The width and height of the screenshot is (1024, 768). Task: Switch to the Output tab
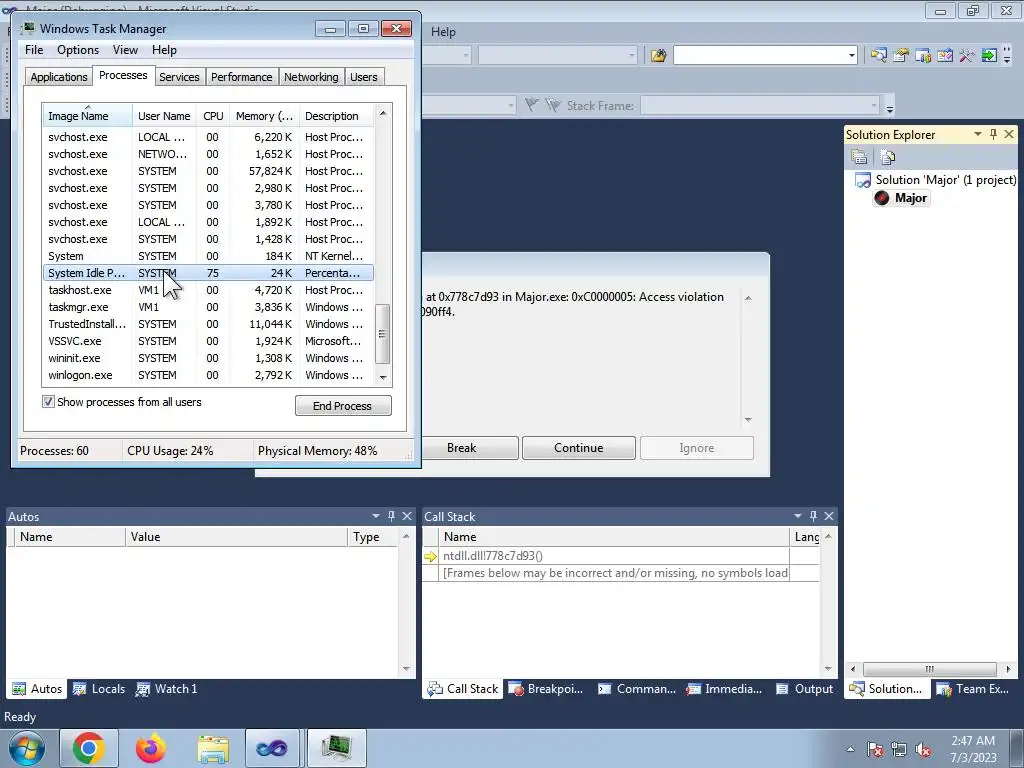[805, 689]
